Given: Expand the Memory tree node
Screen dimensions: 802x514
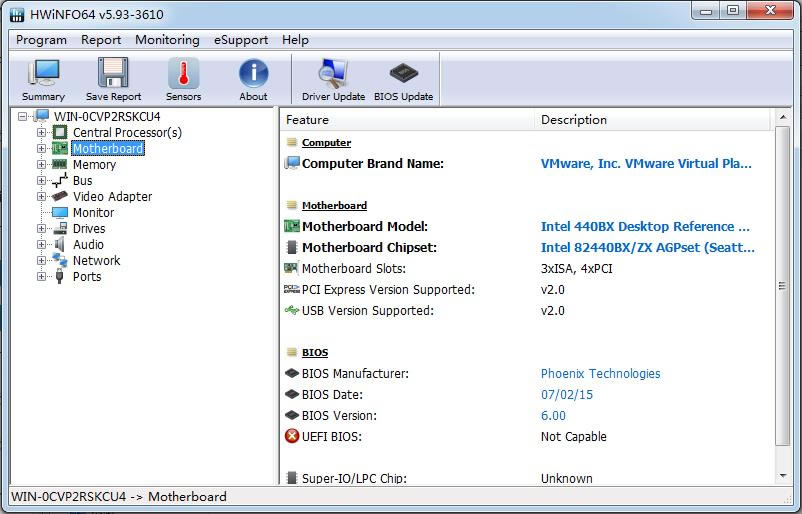Looking at the screenshot, I should coord(41,164).
